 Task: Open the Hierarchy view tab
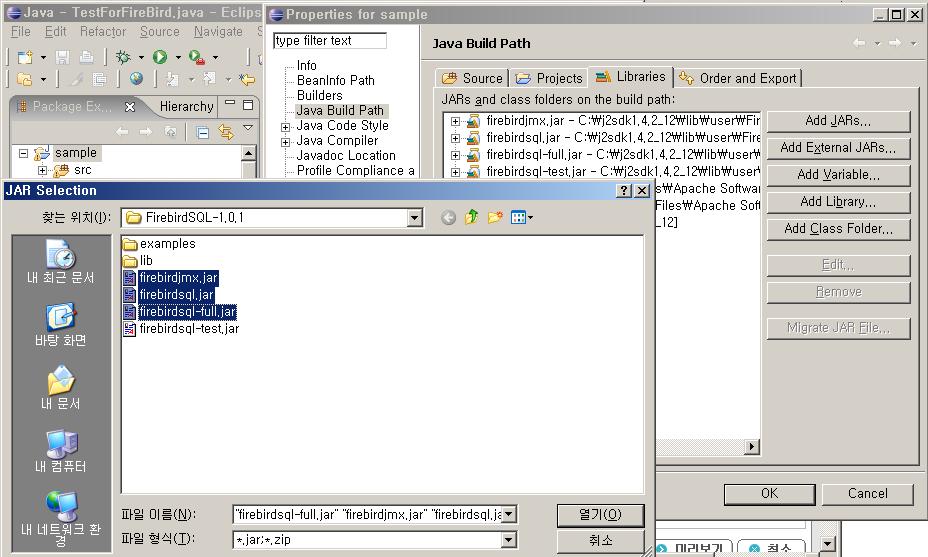(186, 107)
